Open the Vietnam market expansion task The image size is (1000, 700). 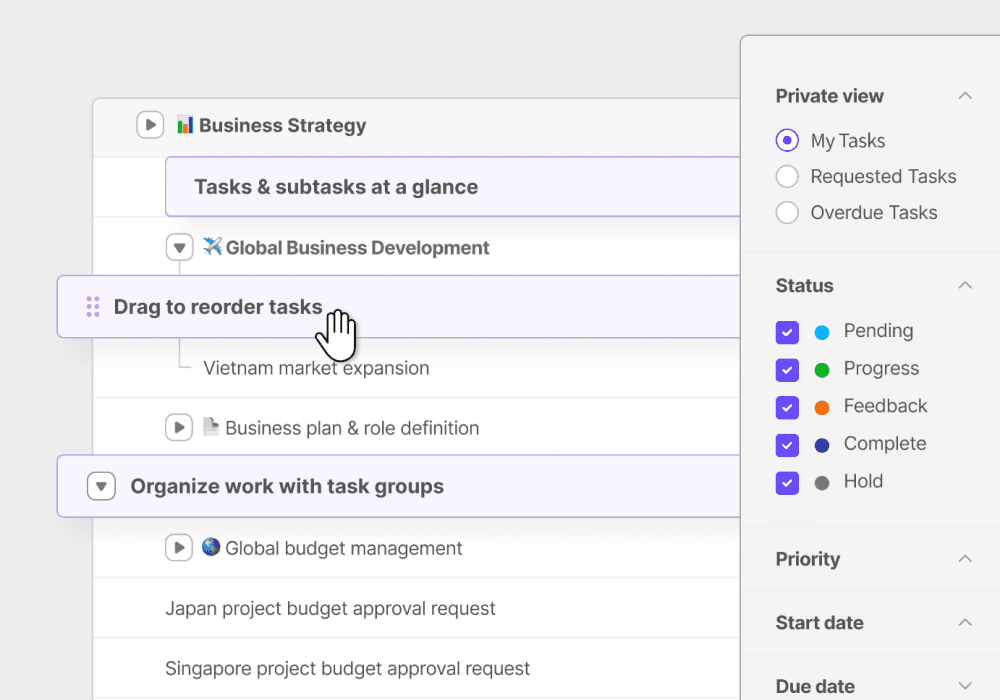tap(316, 368)
